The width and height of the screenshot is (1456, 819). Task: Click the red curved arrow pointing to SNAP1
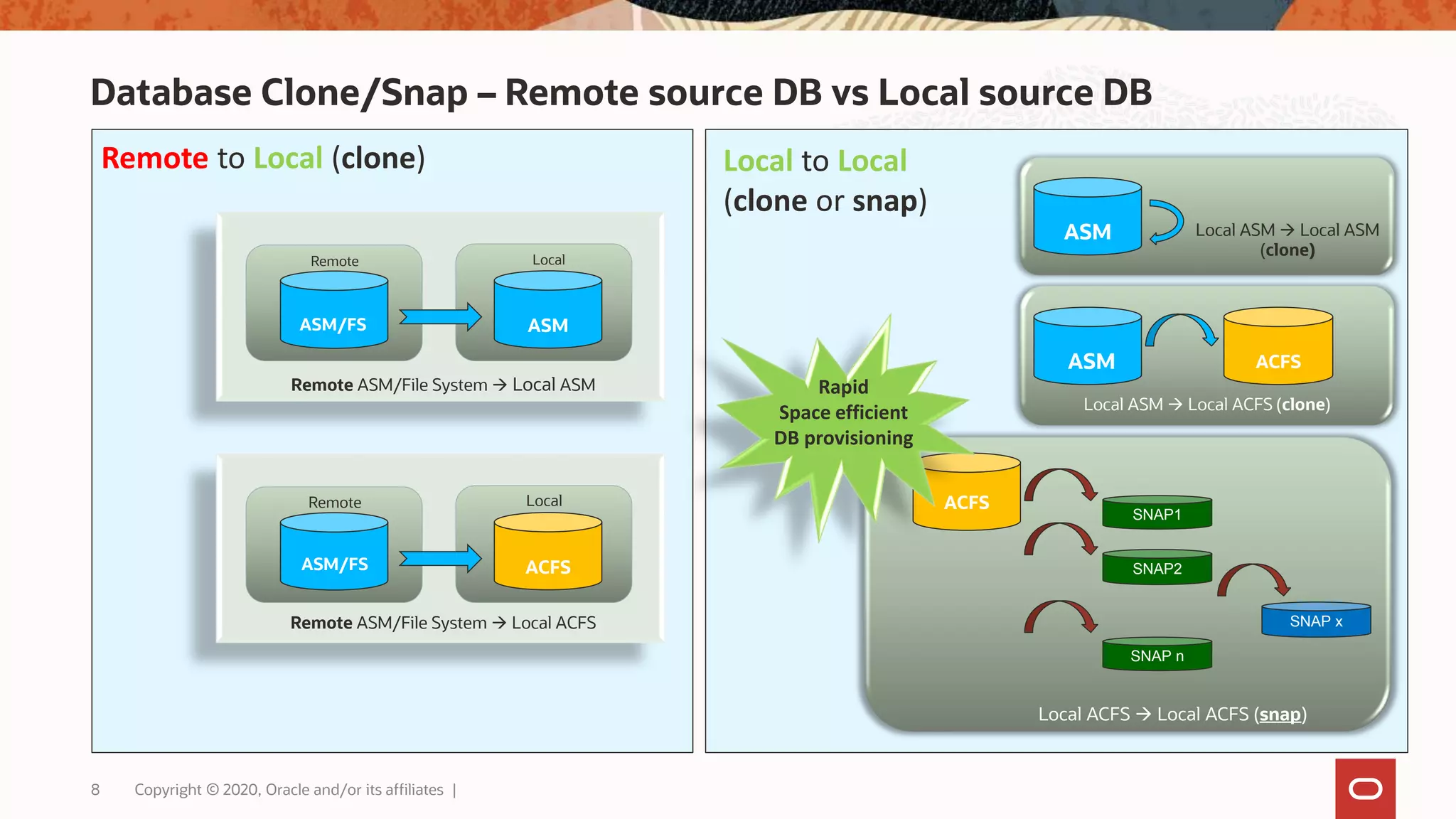point(1061,485)
